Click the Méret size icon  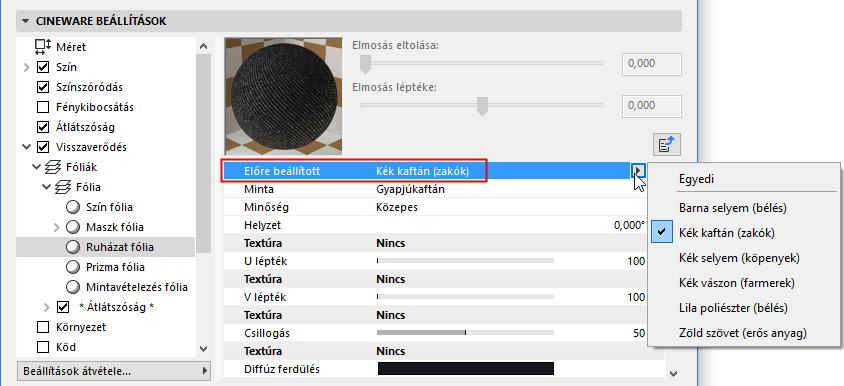click(43, 47)
